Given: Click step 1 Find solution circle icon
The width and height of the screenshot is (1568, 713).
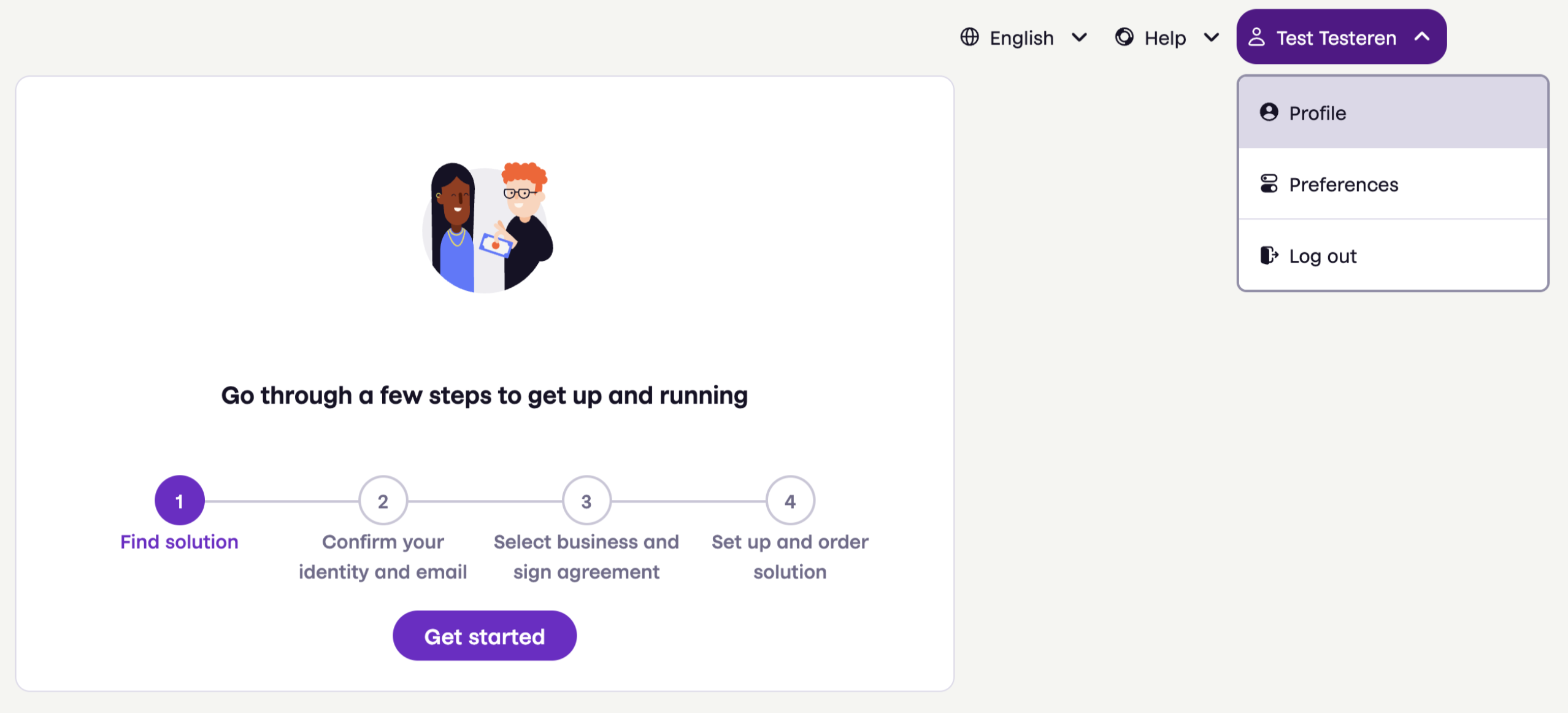Looking at the screenshot, I should coord(179,500).
